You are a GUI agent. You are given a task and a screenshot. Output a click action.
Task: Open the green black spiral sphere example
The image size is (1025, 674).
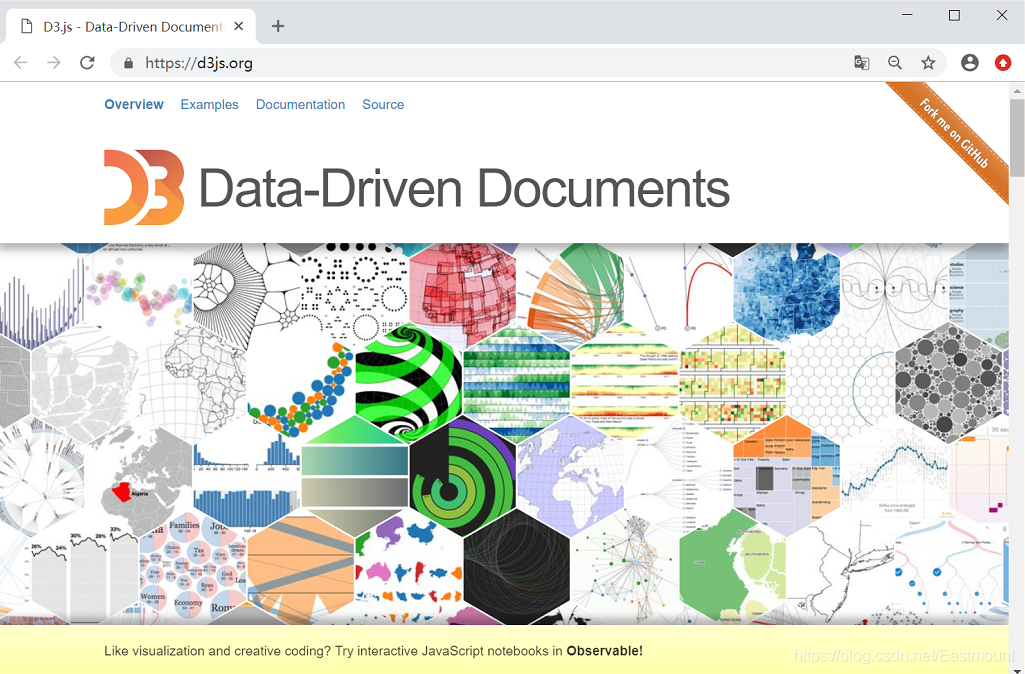(x=409, y=383)
